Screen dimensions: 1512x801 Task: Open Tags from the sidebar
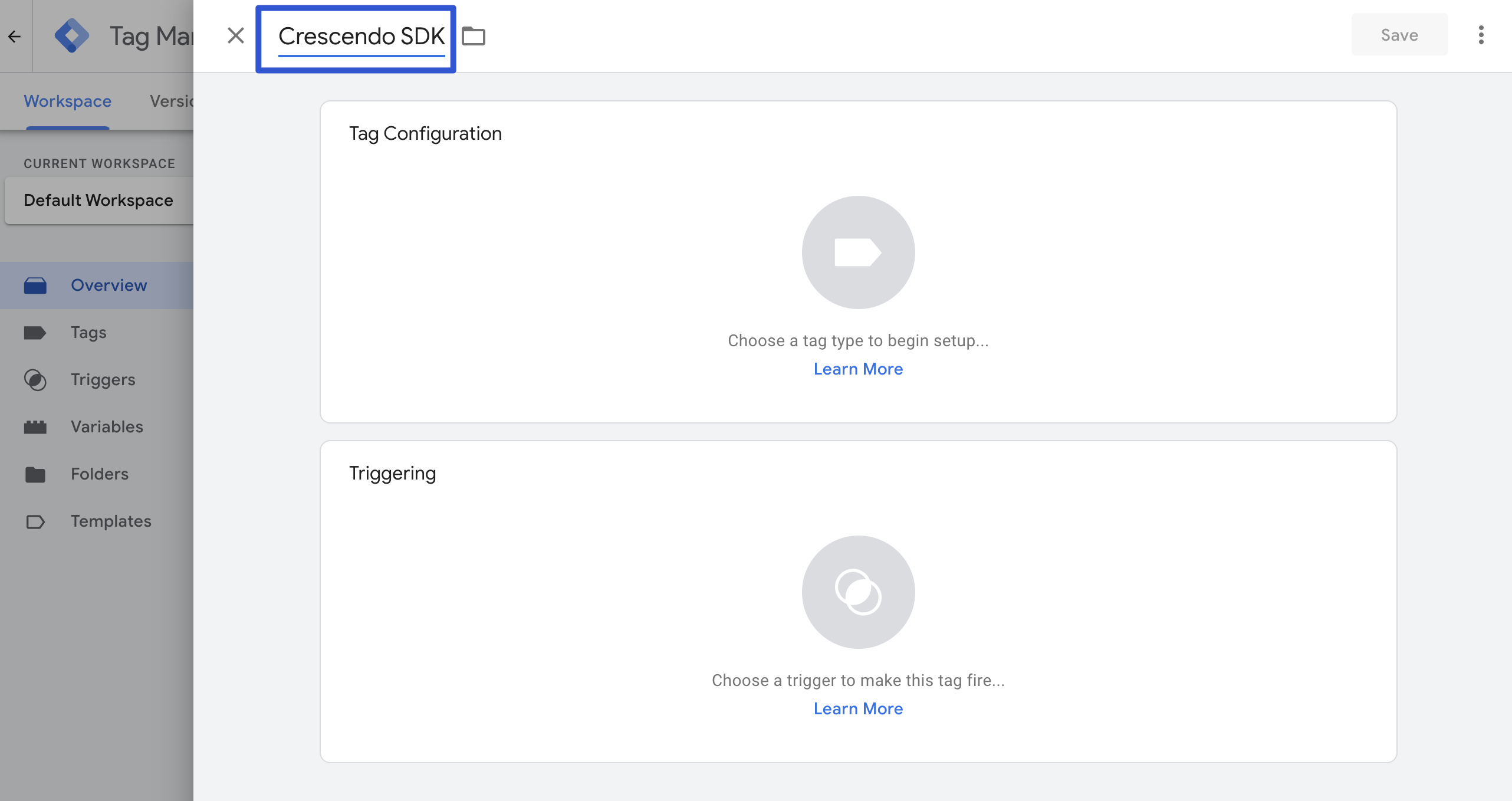(x=88, y=333)
